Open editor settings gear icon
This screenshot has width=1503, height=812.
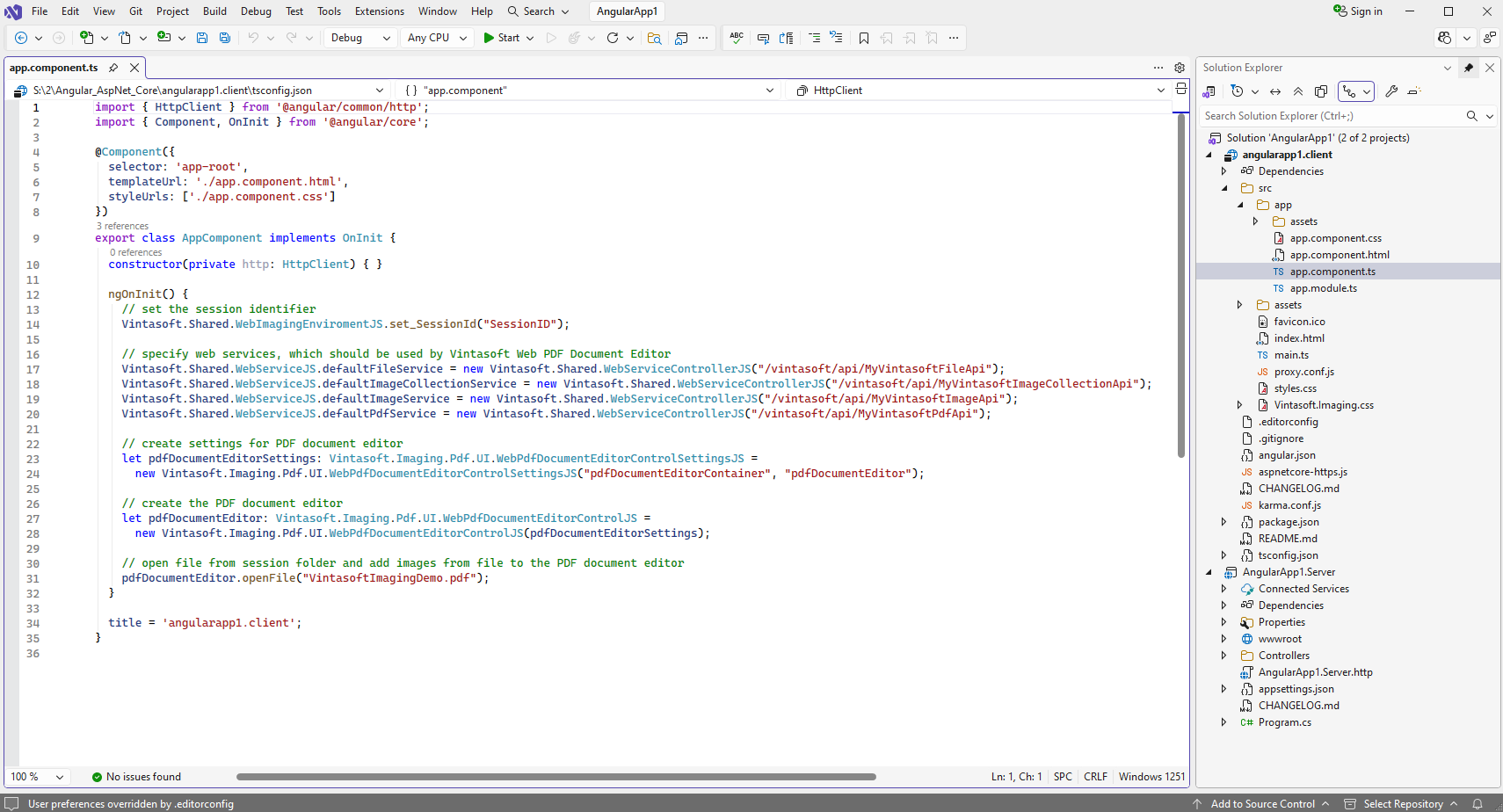(1180, 68)
